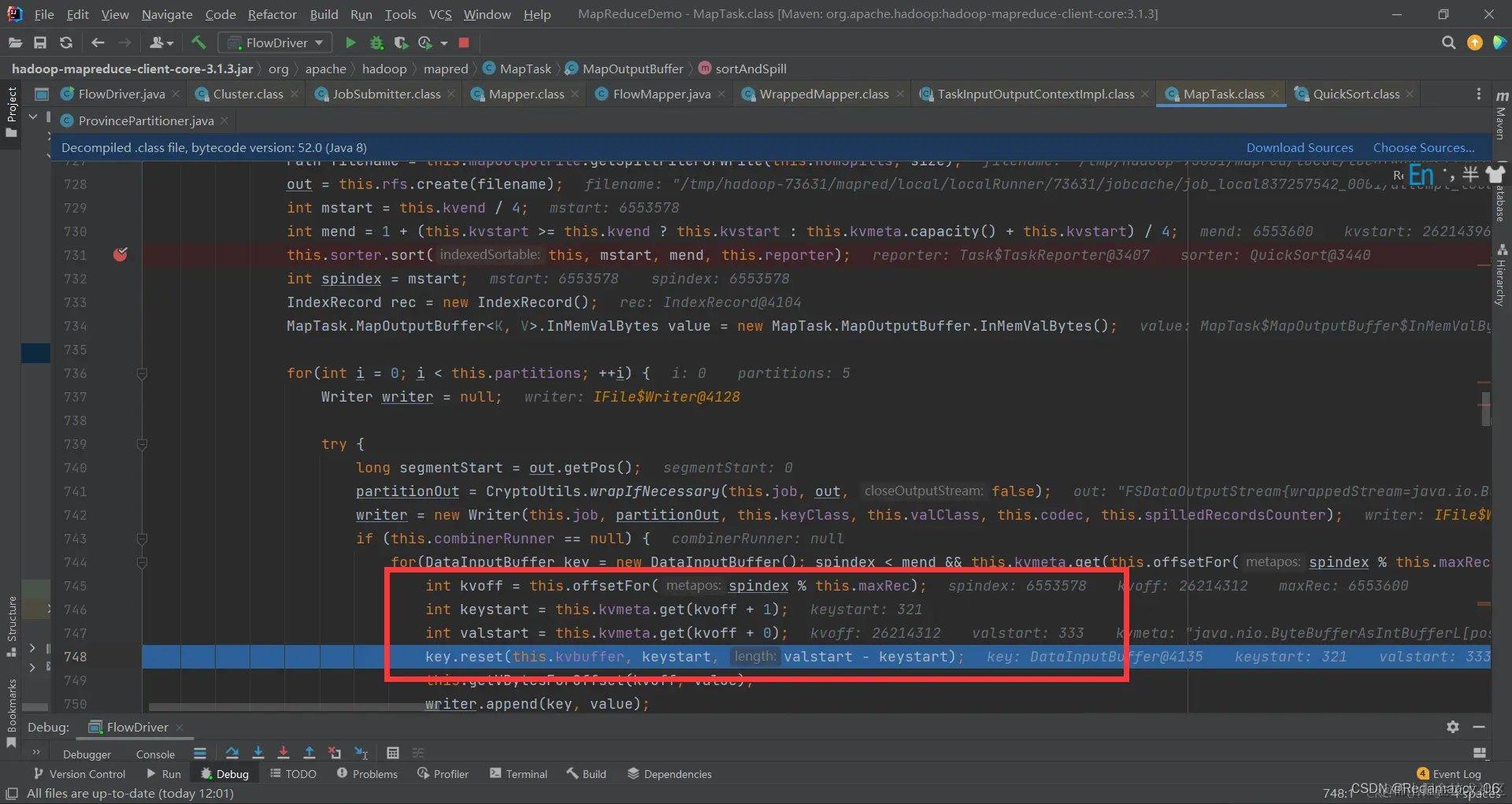Minimize the Debug tool window
Viewport: 1512px width, 804px height.
1479,727
